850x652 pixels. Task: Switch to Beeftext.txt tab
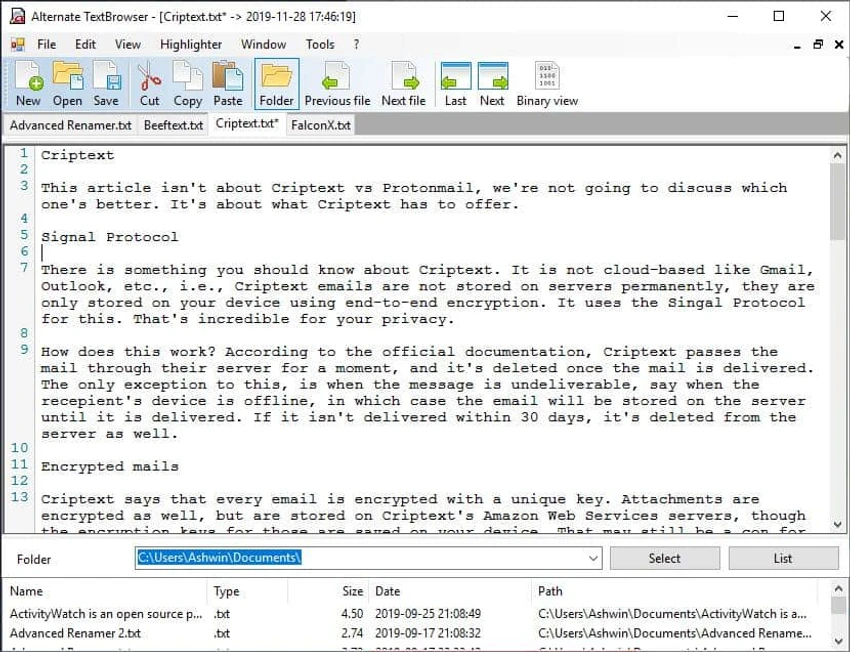(173, 125)
